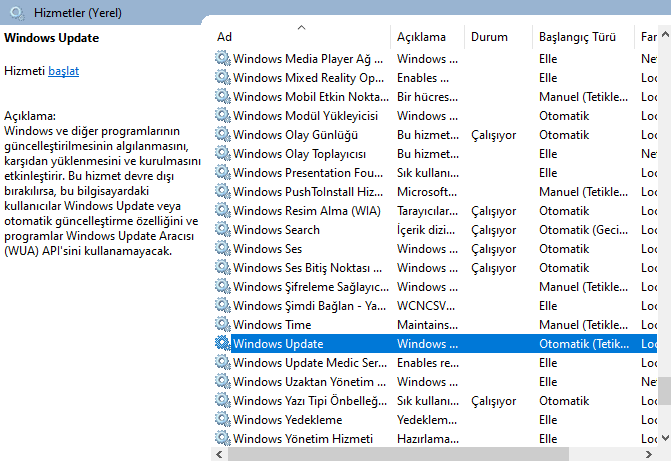Click the gear icon of Windows Modül Yükleyicisi
Viewport: 671px width, 461px height.
(223, 116)
